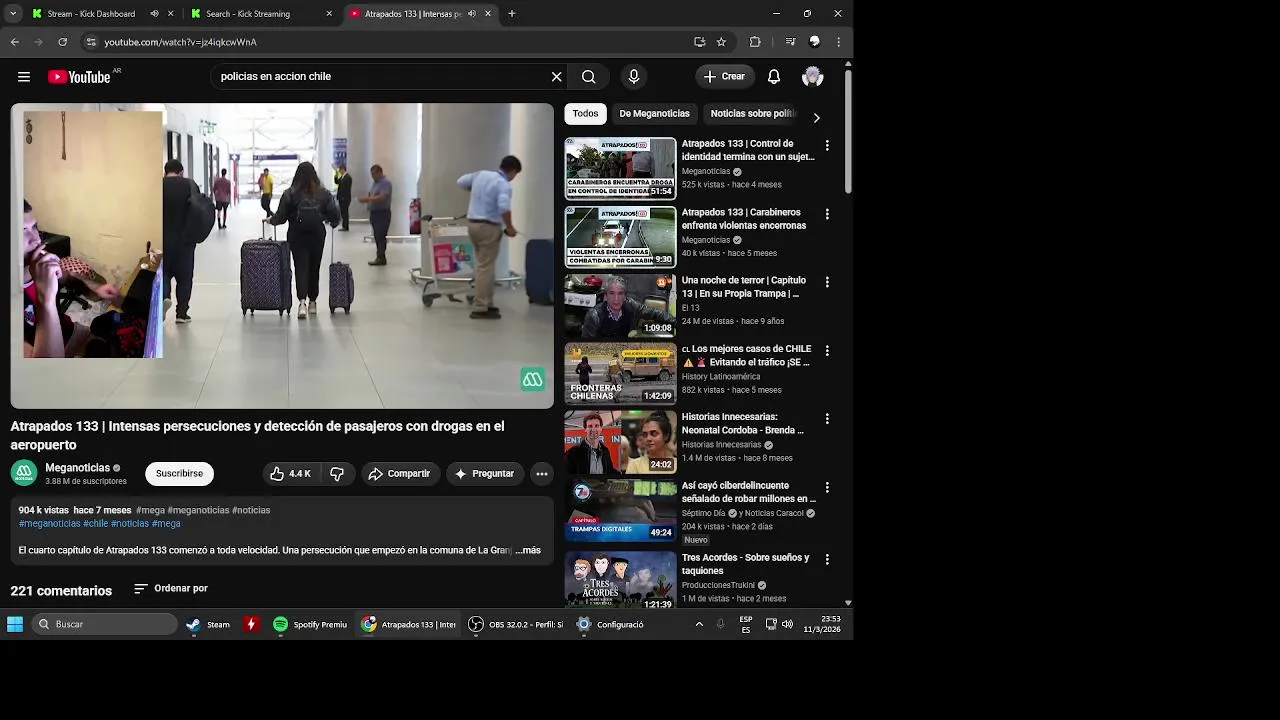Open options for Una noche de terror

(827, 282)
